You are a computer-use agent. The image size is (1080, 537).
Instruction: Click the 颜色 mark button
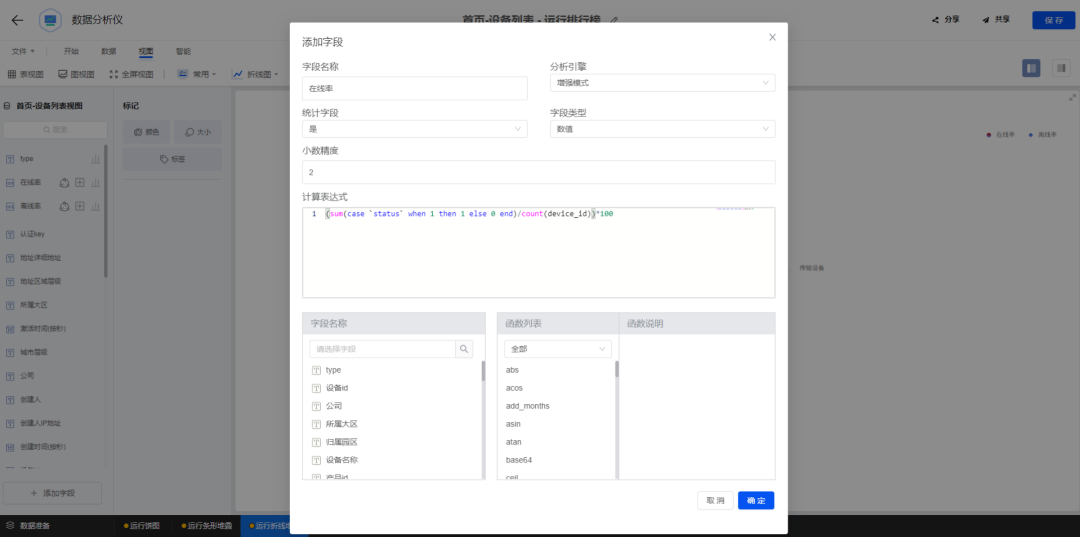[146, 131]
